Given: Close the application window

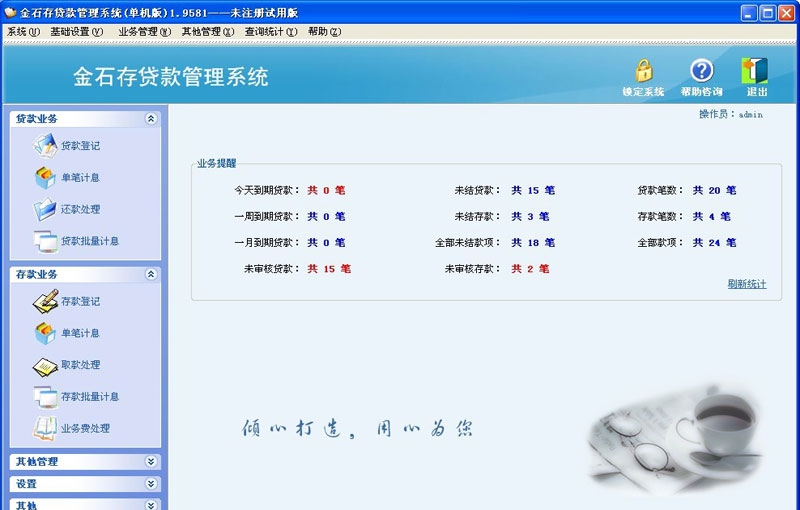Looking at the screenshot, I should pos(786,13).
